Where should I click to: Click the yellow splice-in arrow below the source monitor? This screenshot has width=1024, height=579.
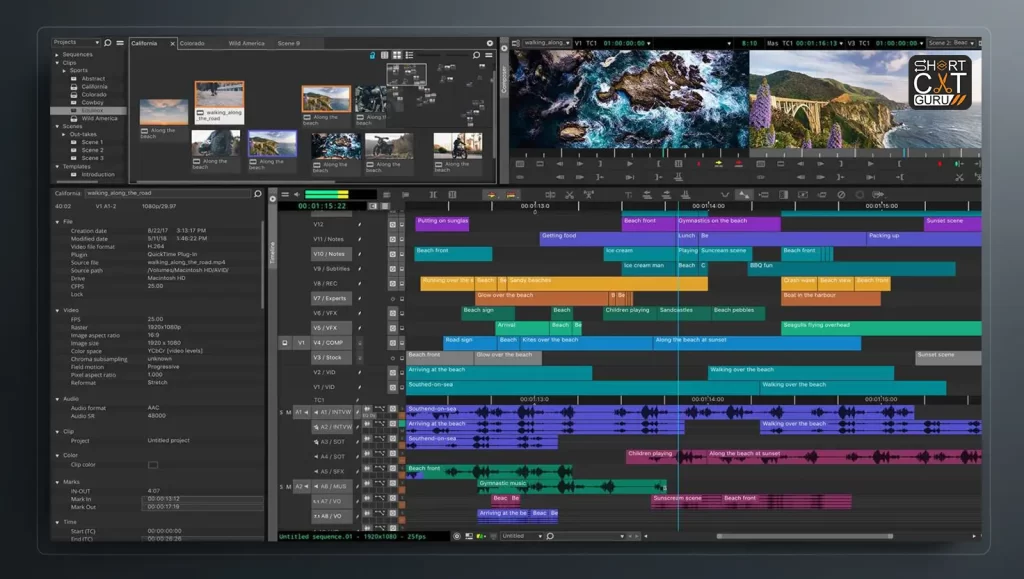pyautogui.click(x=718, y=164)
